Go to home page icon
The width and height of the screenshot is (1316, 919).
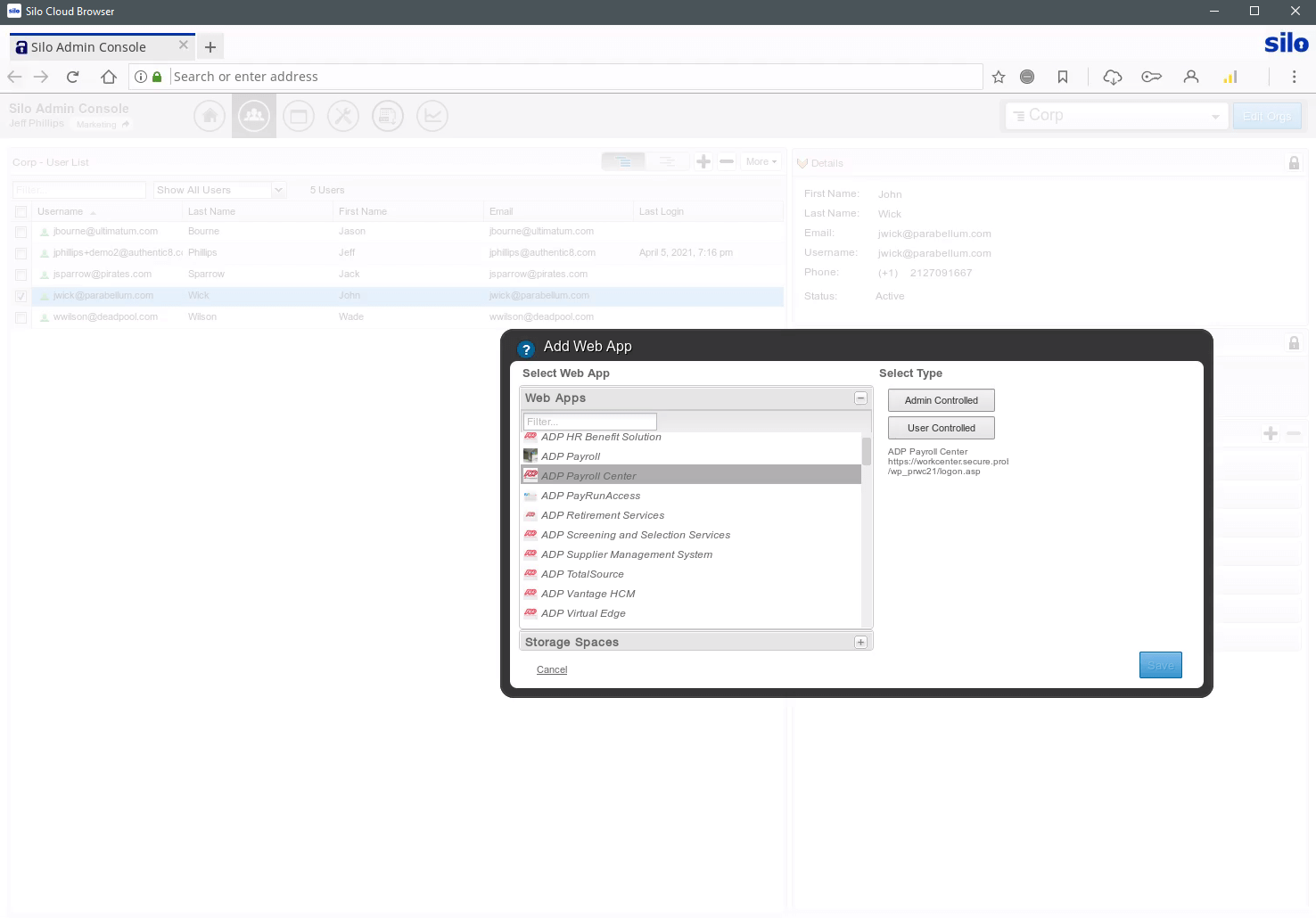[109, 77]
